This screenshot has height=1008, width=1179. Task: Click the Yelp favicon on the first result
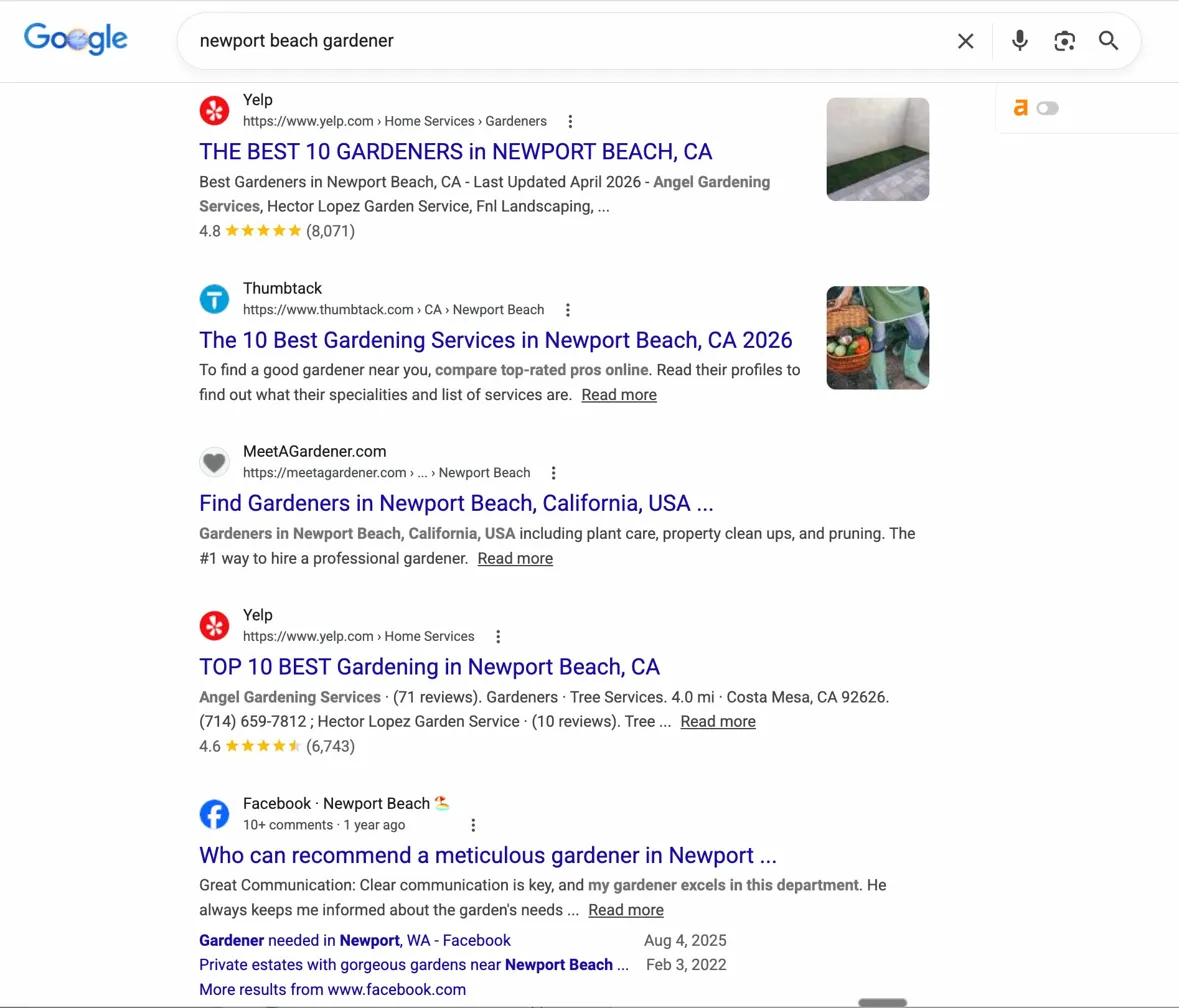[x=214, y=111]
